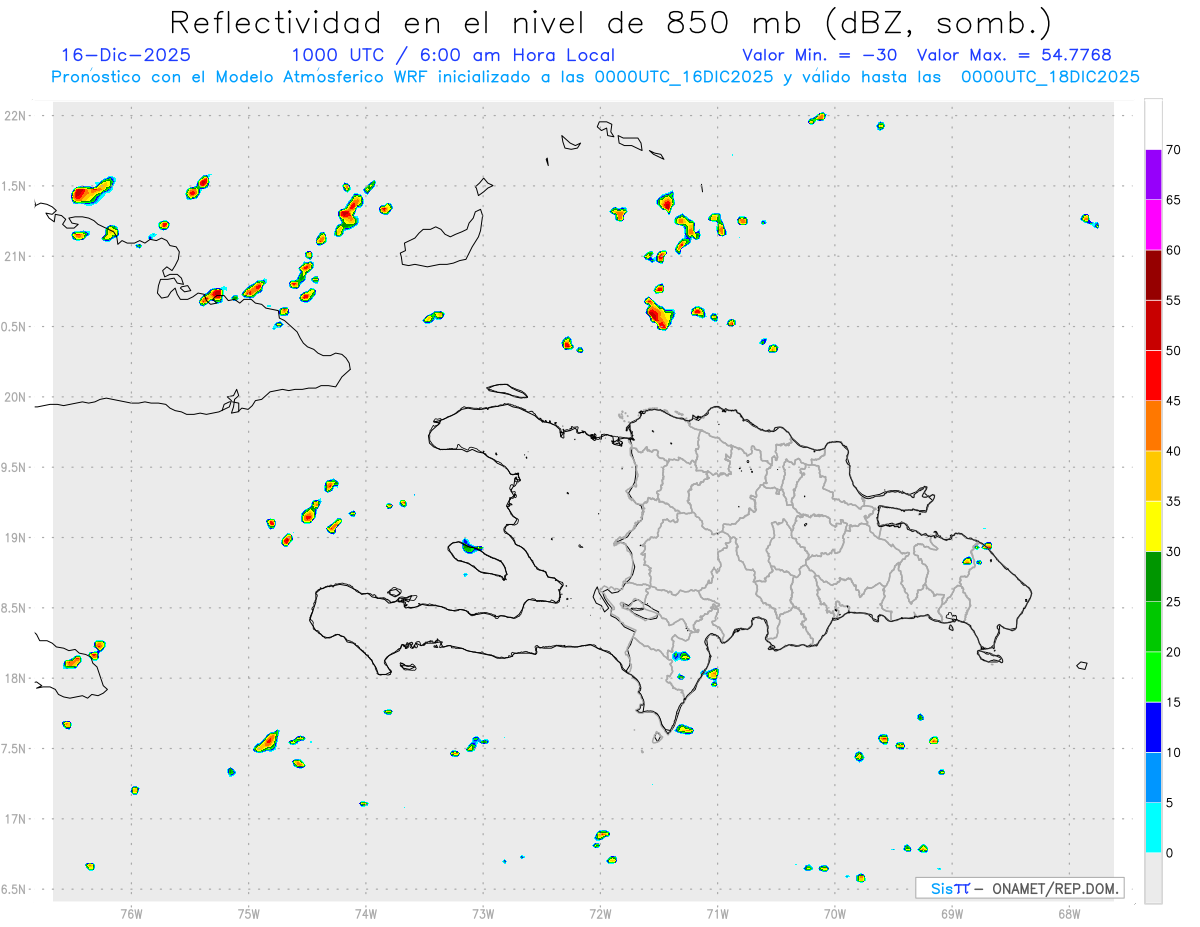Viewport: 1200px width, 927px height.
Task: Click the longitude label '70W'
Action: 835,914
